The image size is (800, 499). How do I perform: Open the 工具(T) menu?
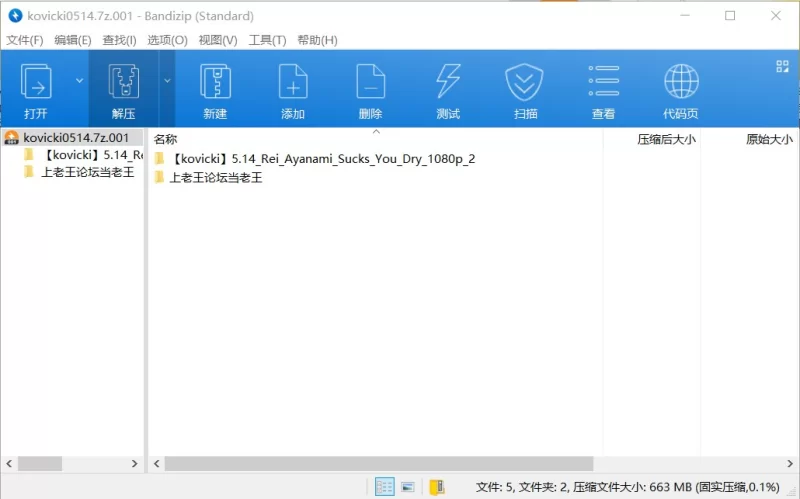tap(267, 40)
